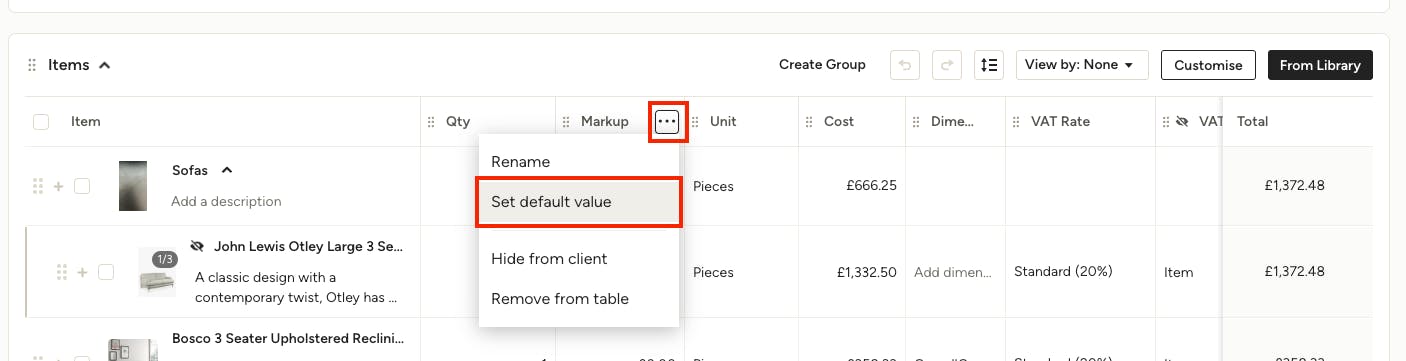Click the redo arrow button
The height and width of the screenshot is (361, 1406).
[947, 65]
